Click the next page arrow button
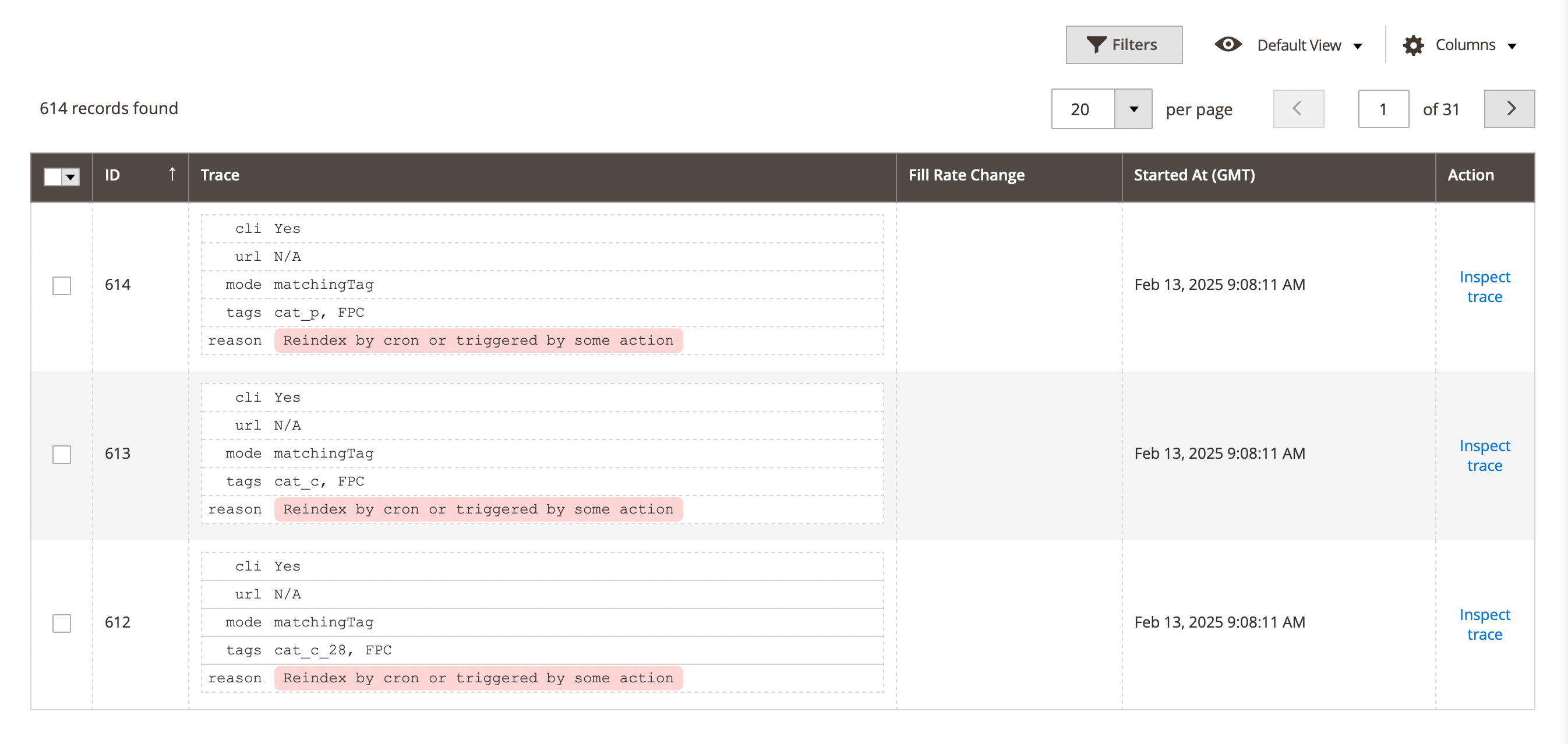Screen dimensions: 1568x744 pos(1510,108)
